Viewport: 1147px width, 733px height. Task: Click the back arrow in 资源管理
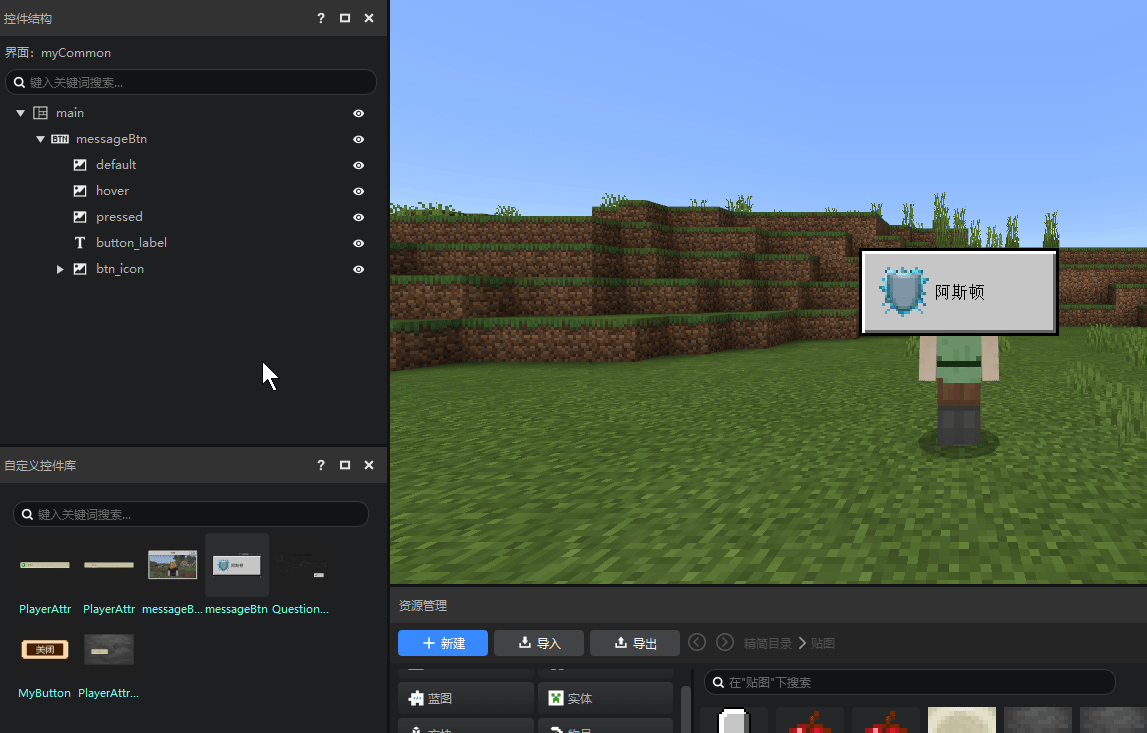(x=697, y=642)
